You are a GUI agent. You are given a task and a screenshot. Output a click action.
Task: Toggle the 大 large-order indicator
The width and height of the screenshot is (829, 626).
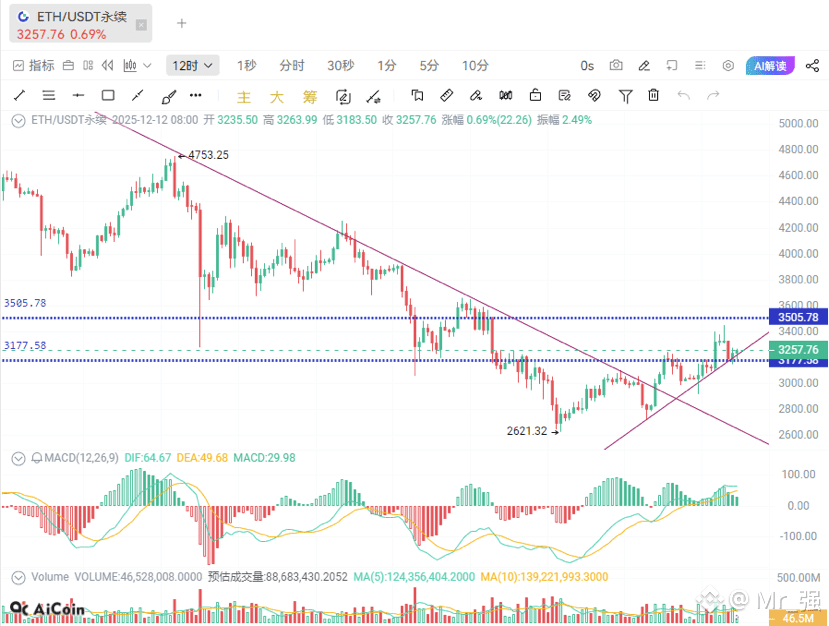[277, 97]
